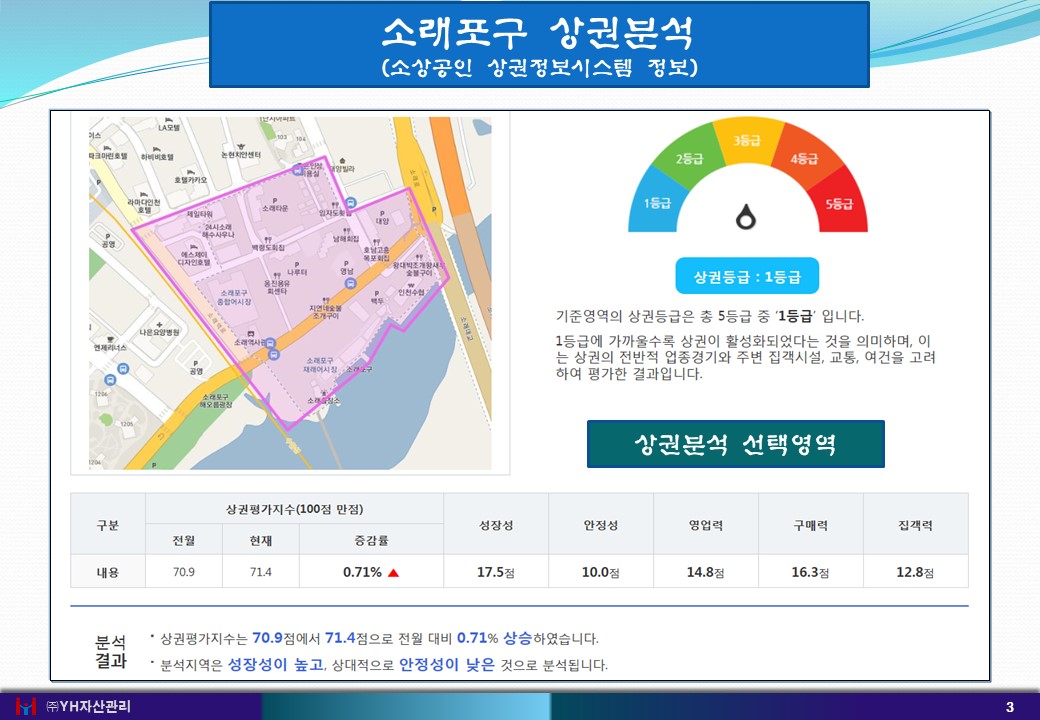
Task: Click the 집객력 column header
Action: [x=915, y=524]
